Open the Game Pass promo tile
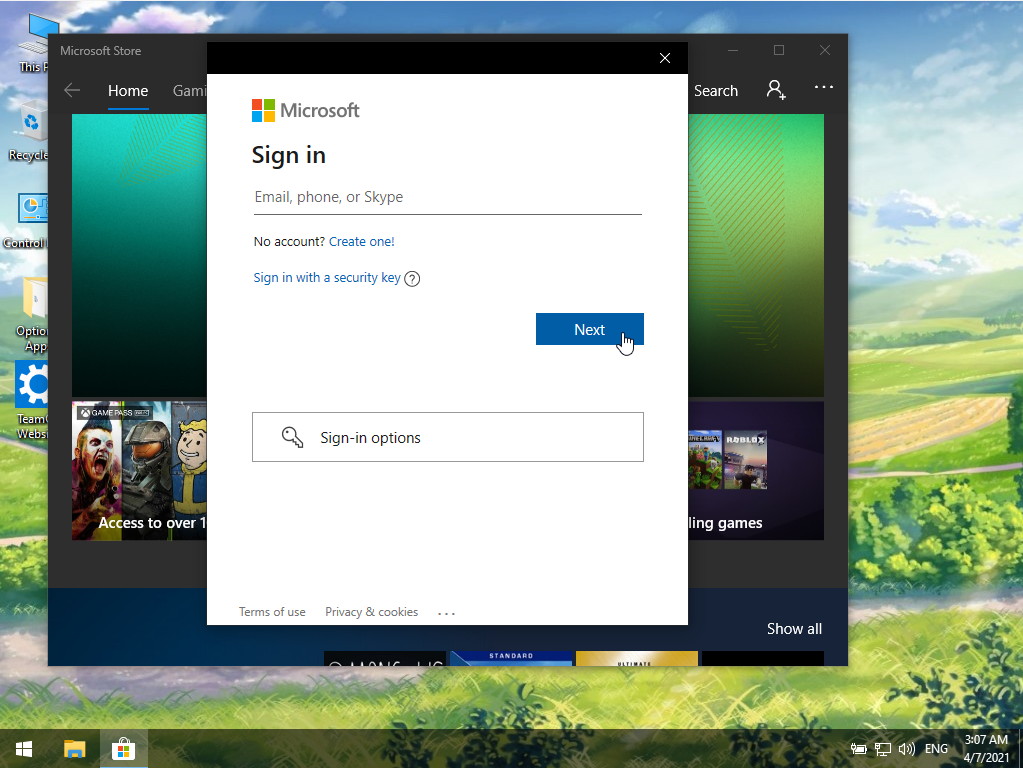 [x=140, y=470]
